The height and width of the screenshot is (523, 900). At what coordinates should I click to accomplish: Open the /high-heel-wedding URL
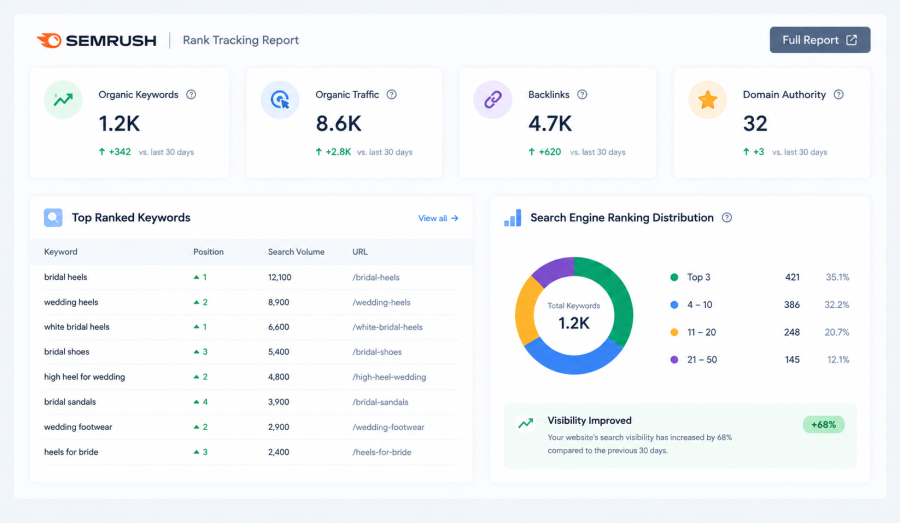[x=389, y=377]
